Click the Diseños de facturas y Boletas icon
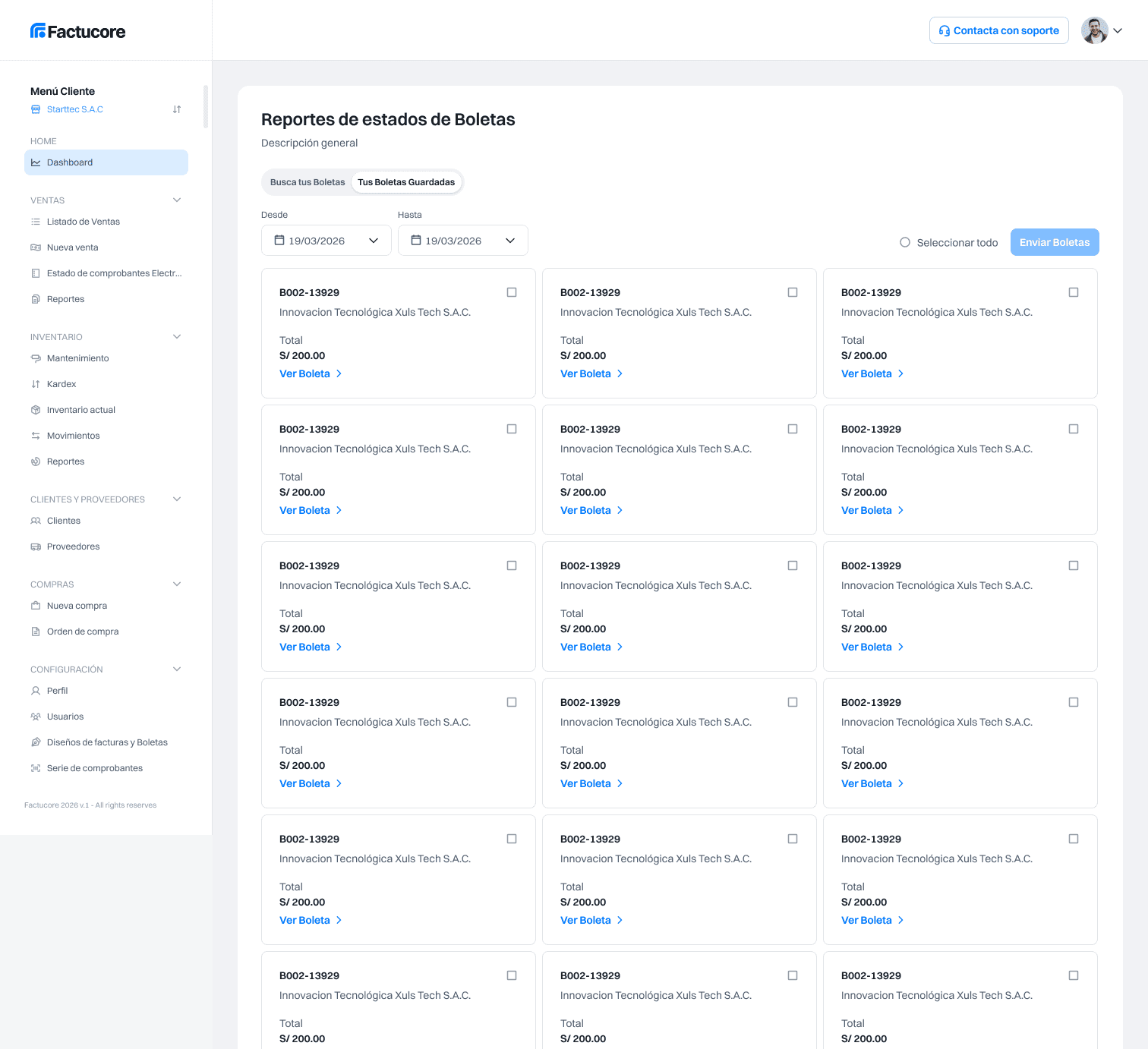 tap(36, 742)
